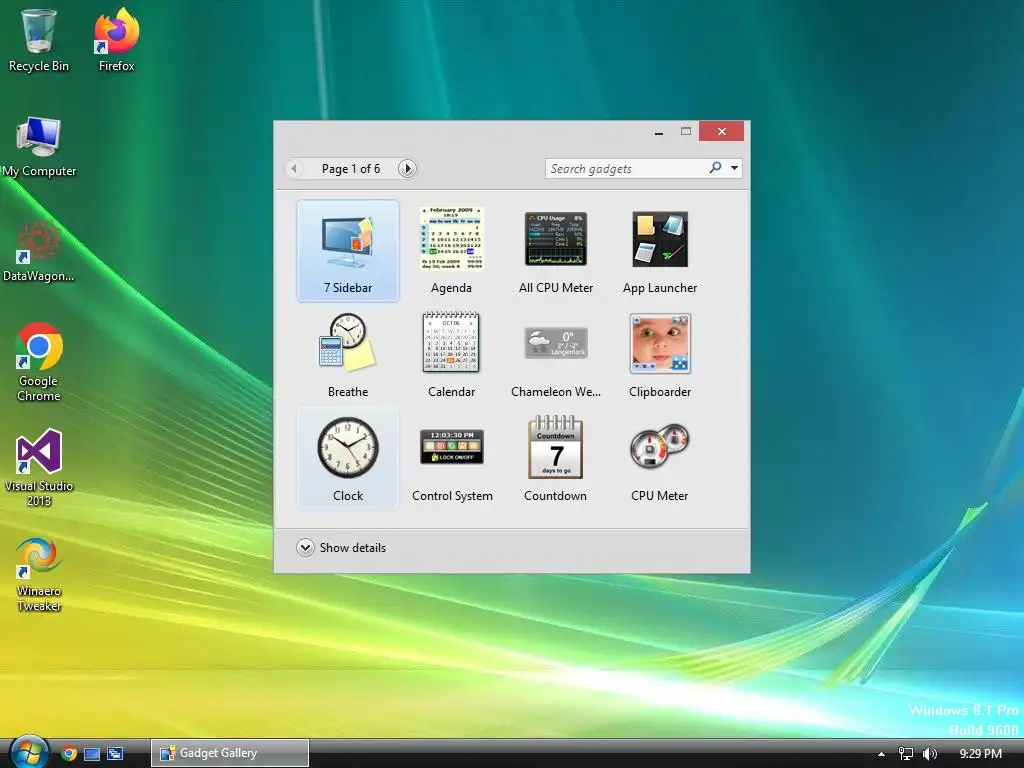Image resolution: width=1024 pixels, height=768 pixels.
Task: Select the Calendar gadget icon
Action: point(451,342)
